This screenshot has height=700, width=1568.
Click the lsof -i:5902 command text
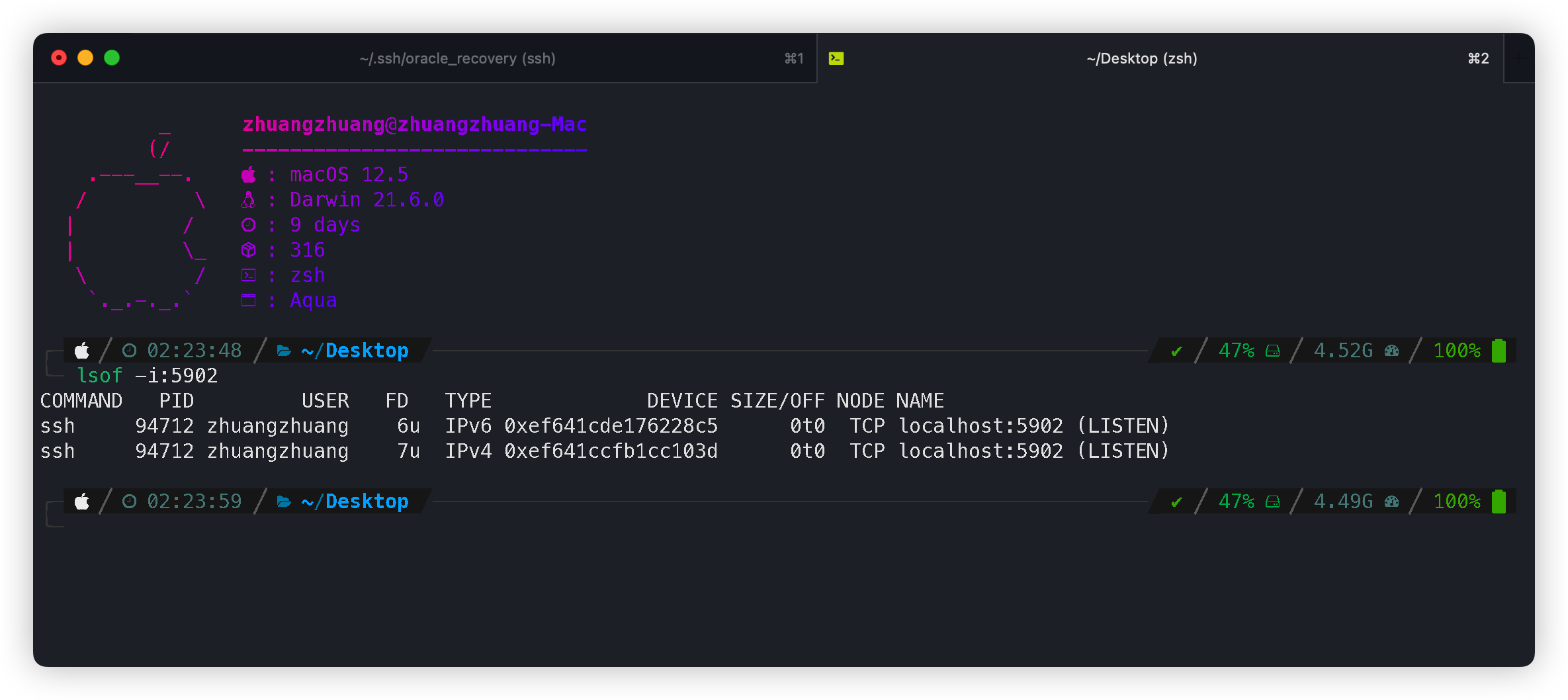pos(147,376)
